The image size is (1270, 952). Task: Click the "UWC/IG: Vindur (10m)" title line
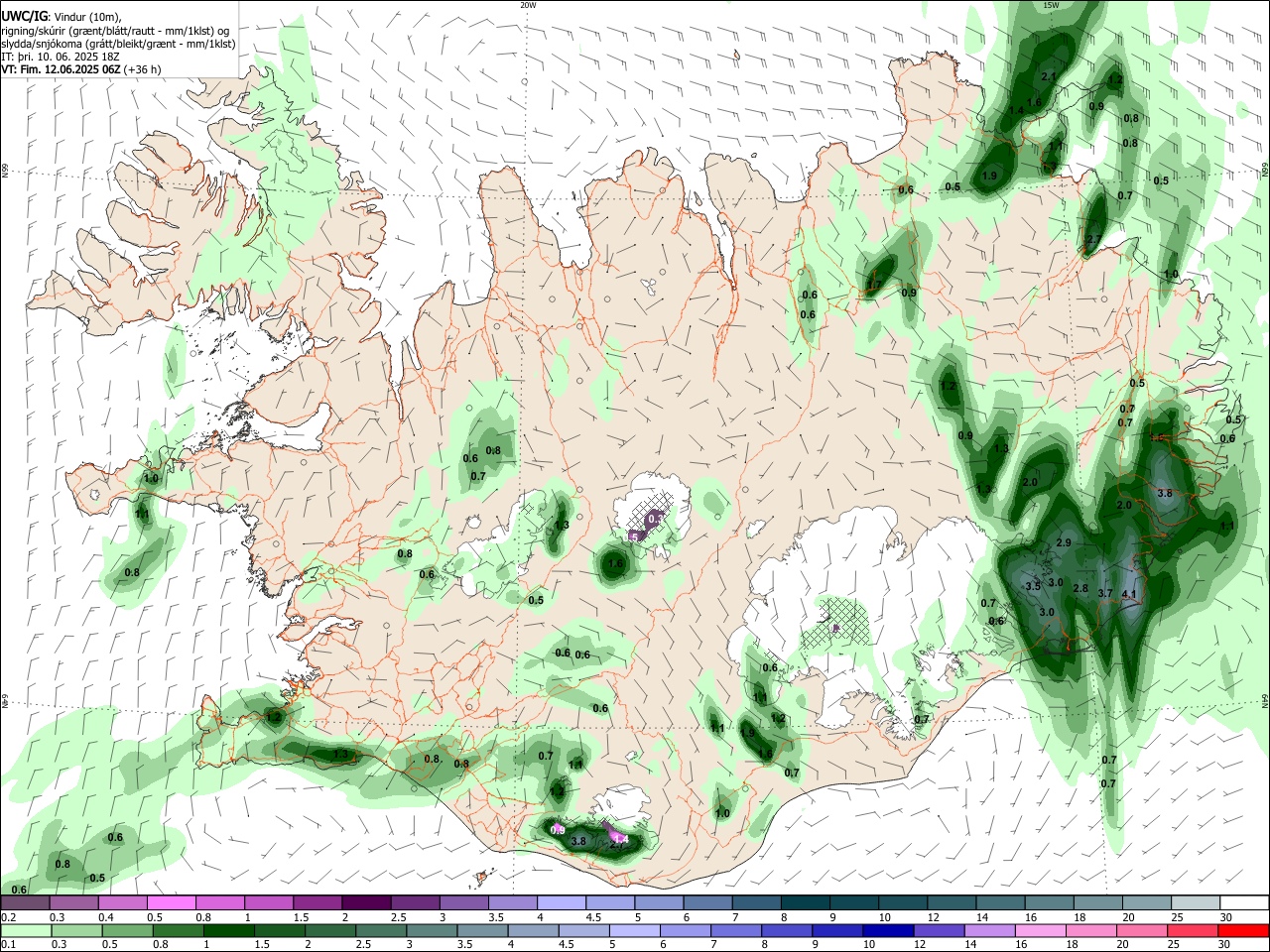click(x=60, y=16)
